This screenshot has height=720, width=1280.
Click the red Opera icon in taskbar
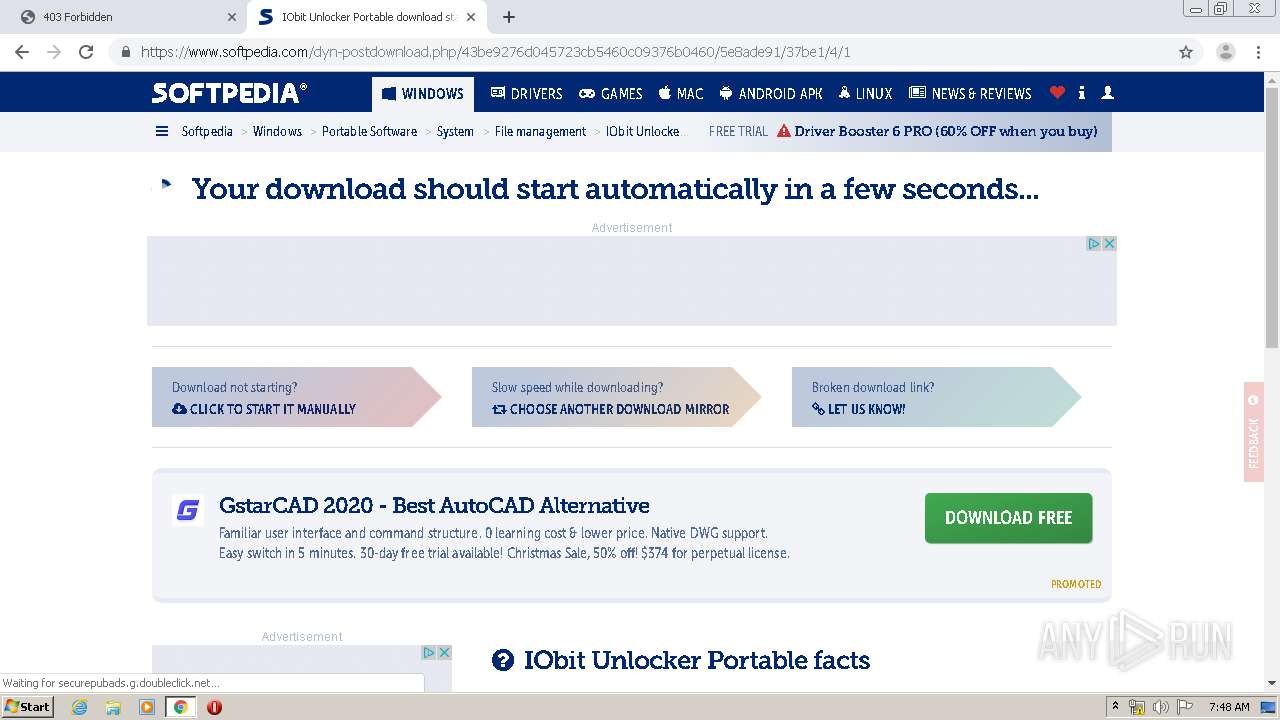click(214, 707)
